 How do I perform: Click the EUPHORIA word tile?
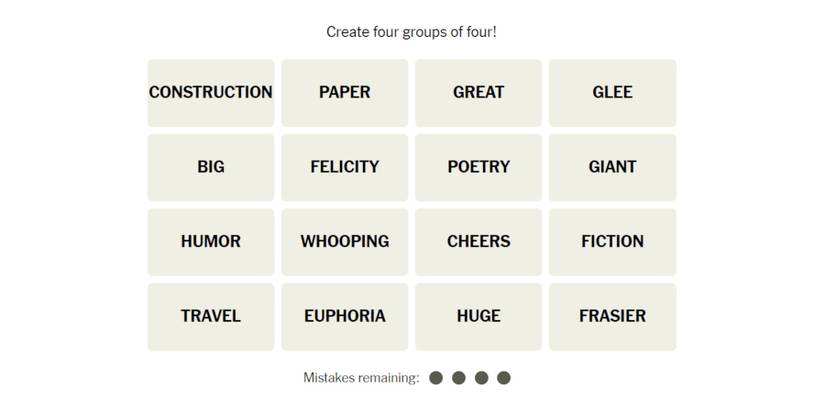coord(345,316)
